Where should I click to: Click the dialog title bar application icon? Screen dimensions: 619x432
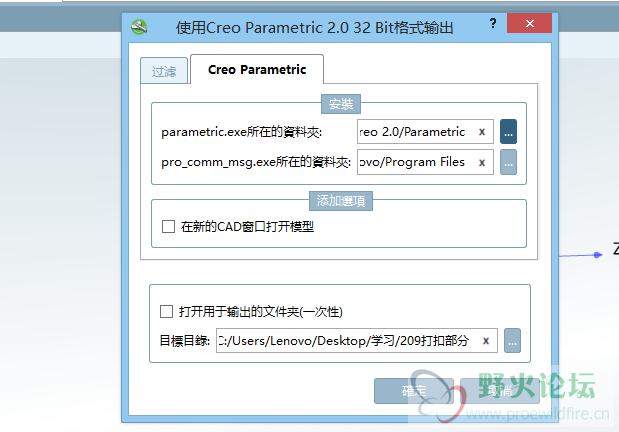[x=139, y=27]
